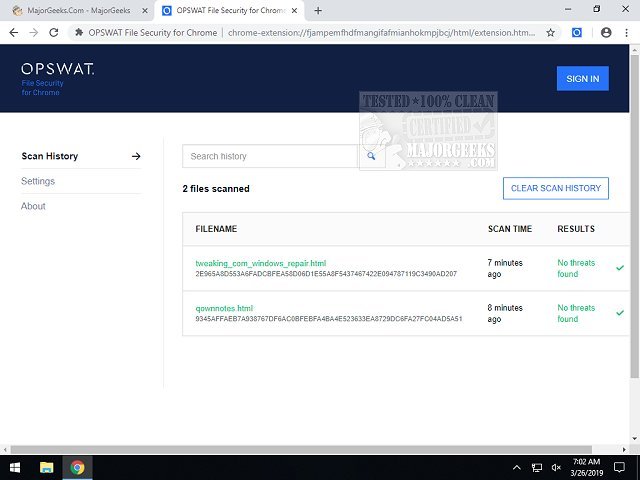
Task: Click the vertical scrollbar down arrow
Action: pyautogui.click(x=634, y=439)
